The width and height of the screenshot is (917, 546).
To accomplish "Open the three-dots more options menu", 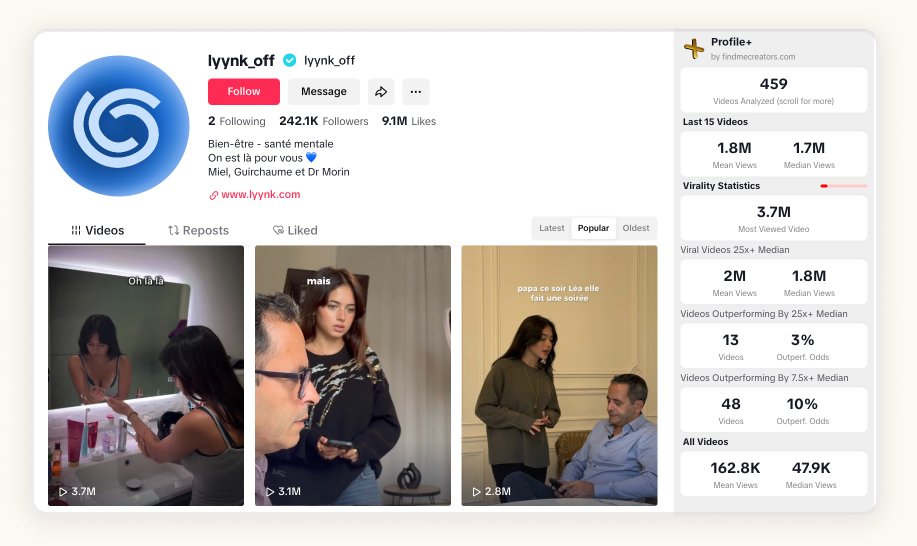I will [416, 92].
